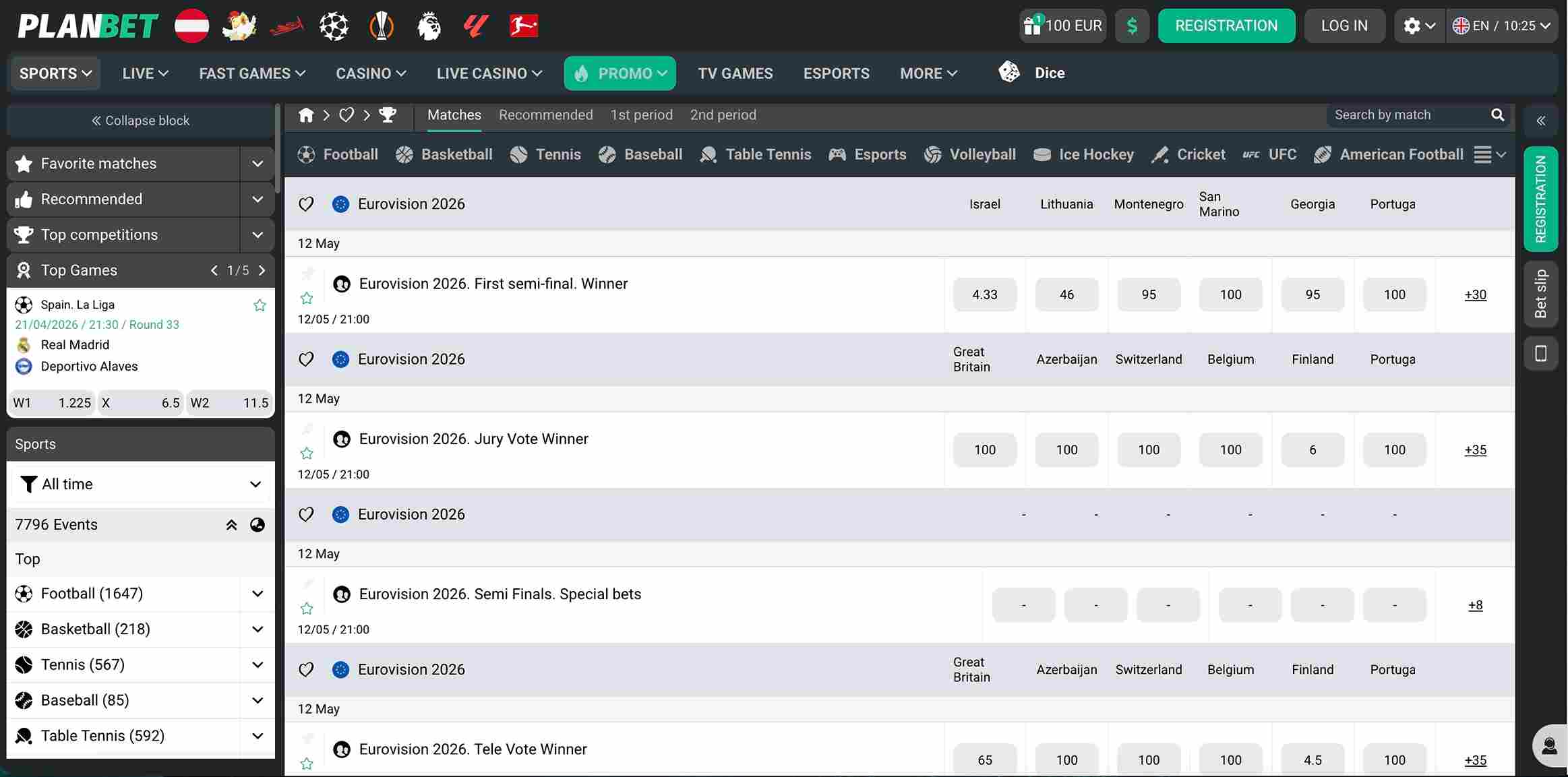
Task: Go to the home breadcrumb icon
Action: click(x=306, y=115)
